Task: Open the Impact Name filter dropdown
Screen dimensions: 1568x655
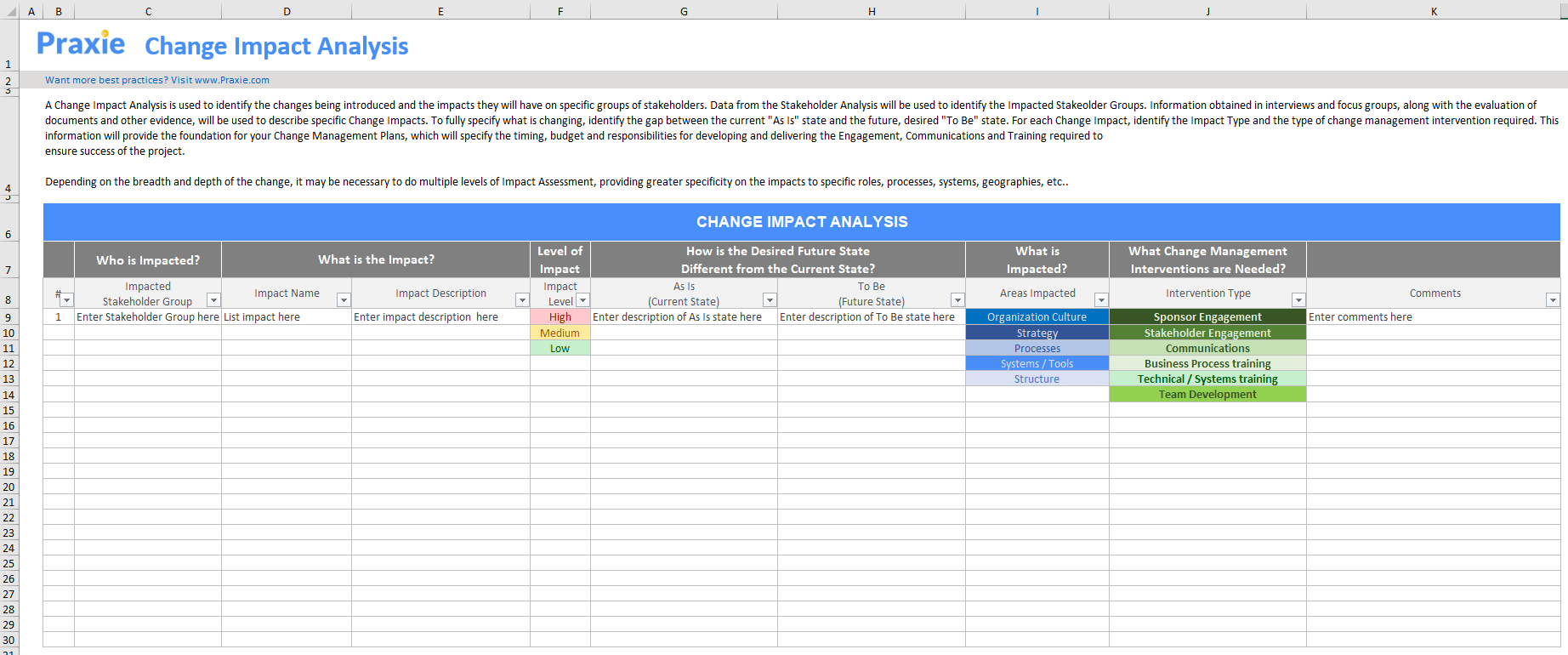Action: click(344, 300)
